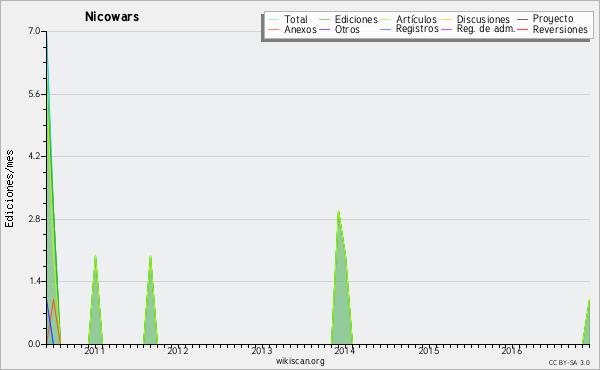Click the purple Otros color swatch in legend
600x370 pixels.
(x=324, y=29)
